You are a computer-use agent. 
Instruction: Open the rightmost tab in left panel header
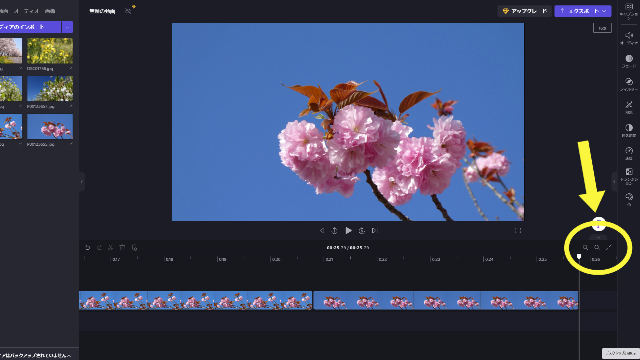pos(50,11)
